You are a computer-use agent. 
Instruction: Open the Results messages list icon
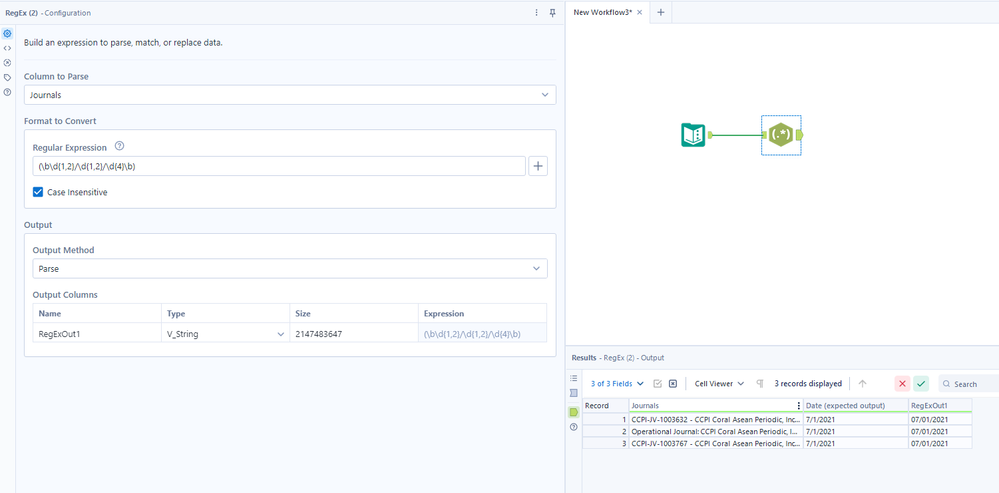coord(573,378)
